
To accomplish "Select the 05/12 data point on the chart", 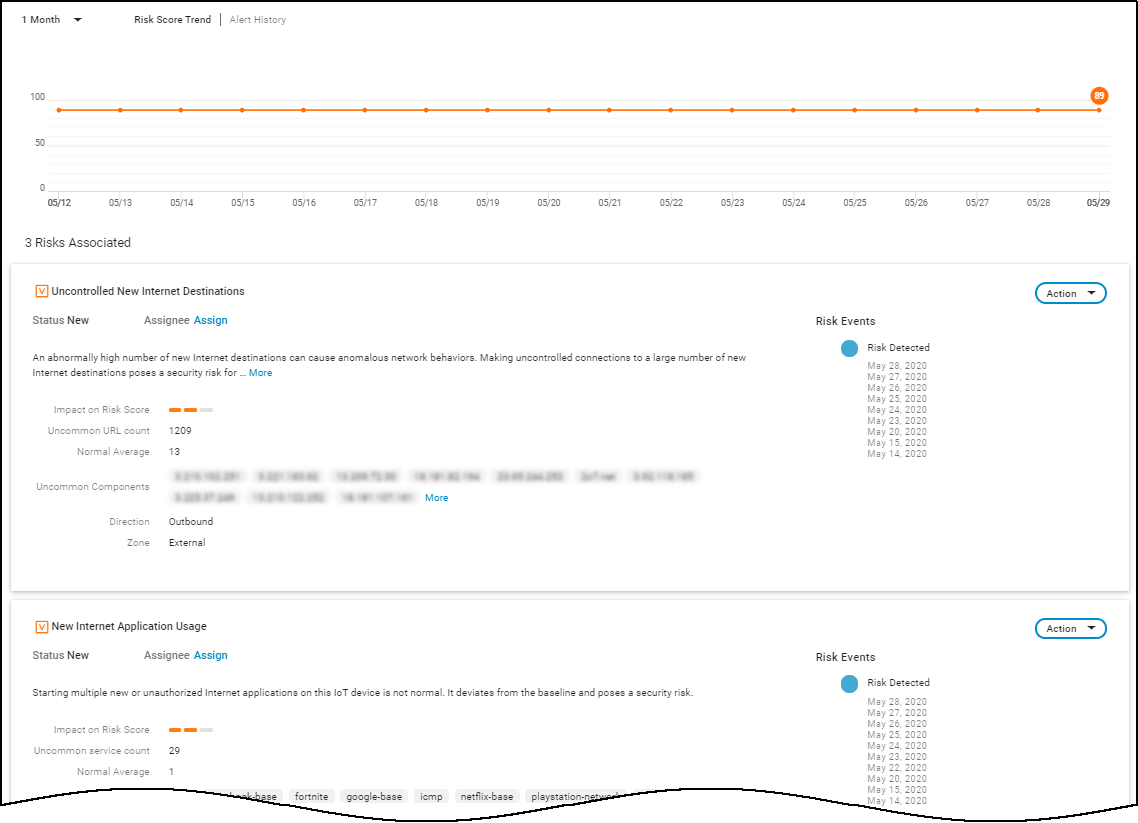I will pyautogui.click(x=60, y=110).
